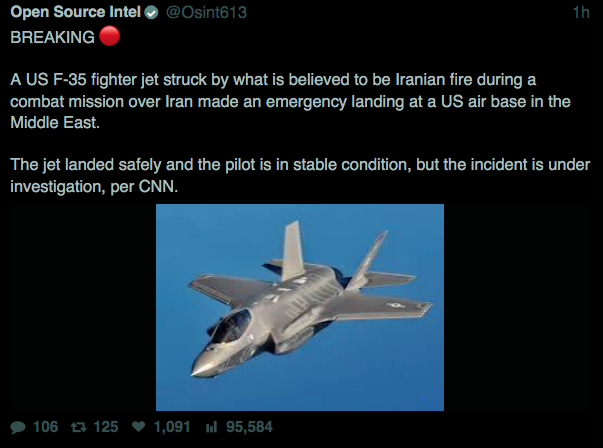The height and width of the screenshot is (448, 603).
Task: Click the 125 retweets count
Action: pos(105,427)
